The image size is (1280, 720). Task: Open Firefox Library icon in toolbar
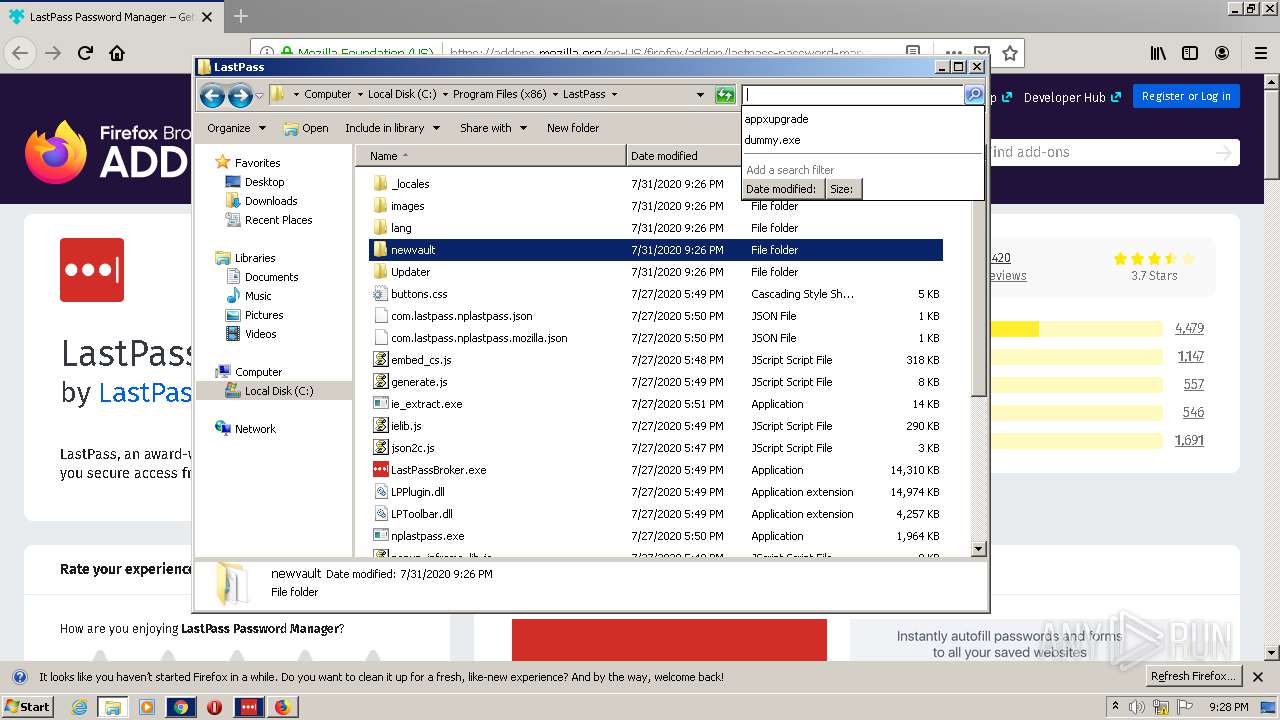coord(1158,53)
